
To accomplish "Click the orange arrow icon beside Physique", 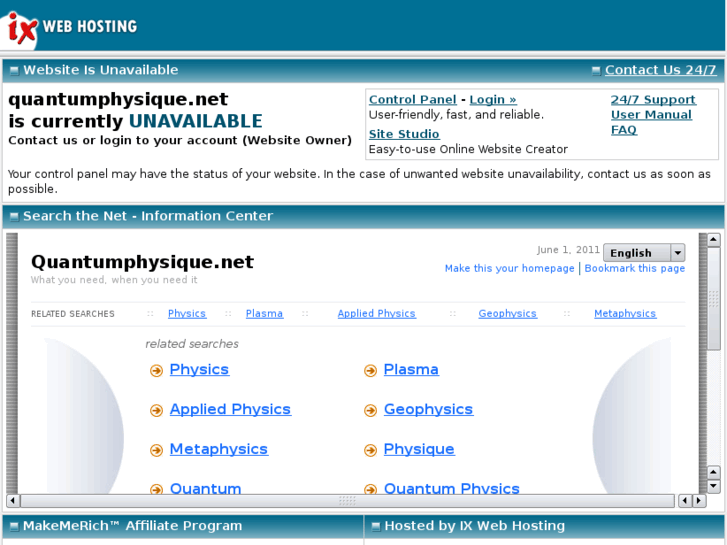I will click(370, 450).
